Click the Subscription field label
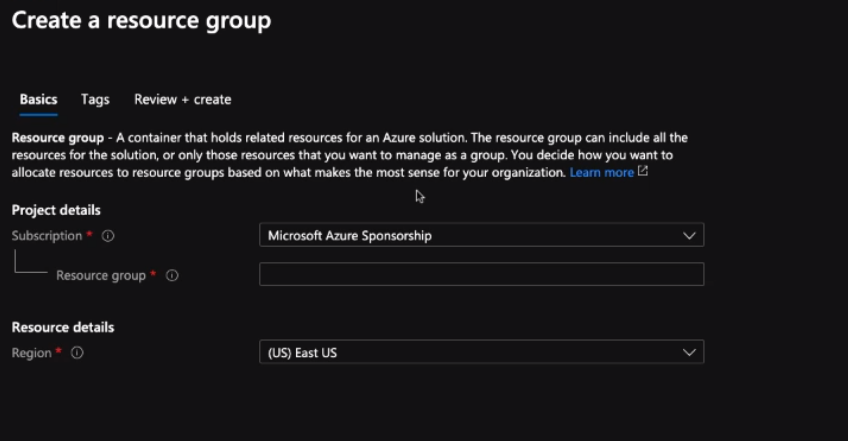Screen dimensions: 848x441 (x=47, y=236)
